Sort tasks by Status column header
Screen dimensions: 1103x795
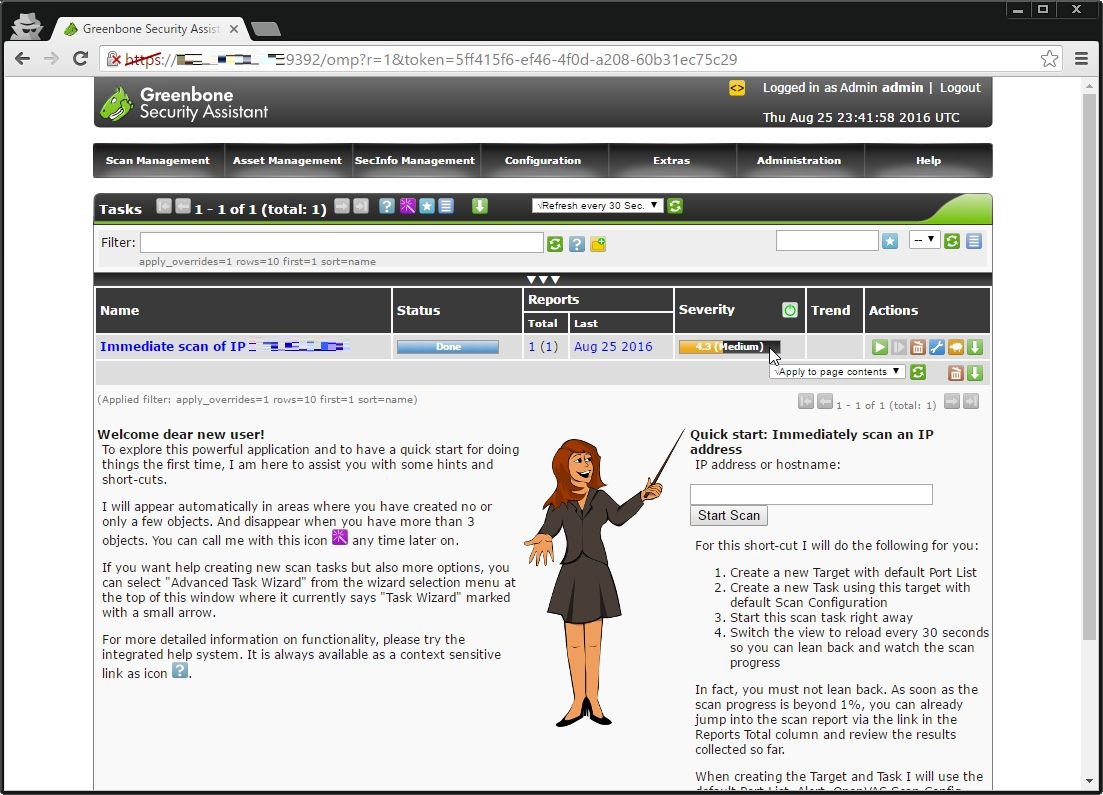click(419, 310)
